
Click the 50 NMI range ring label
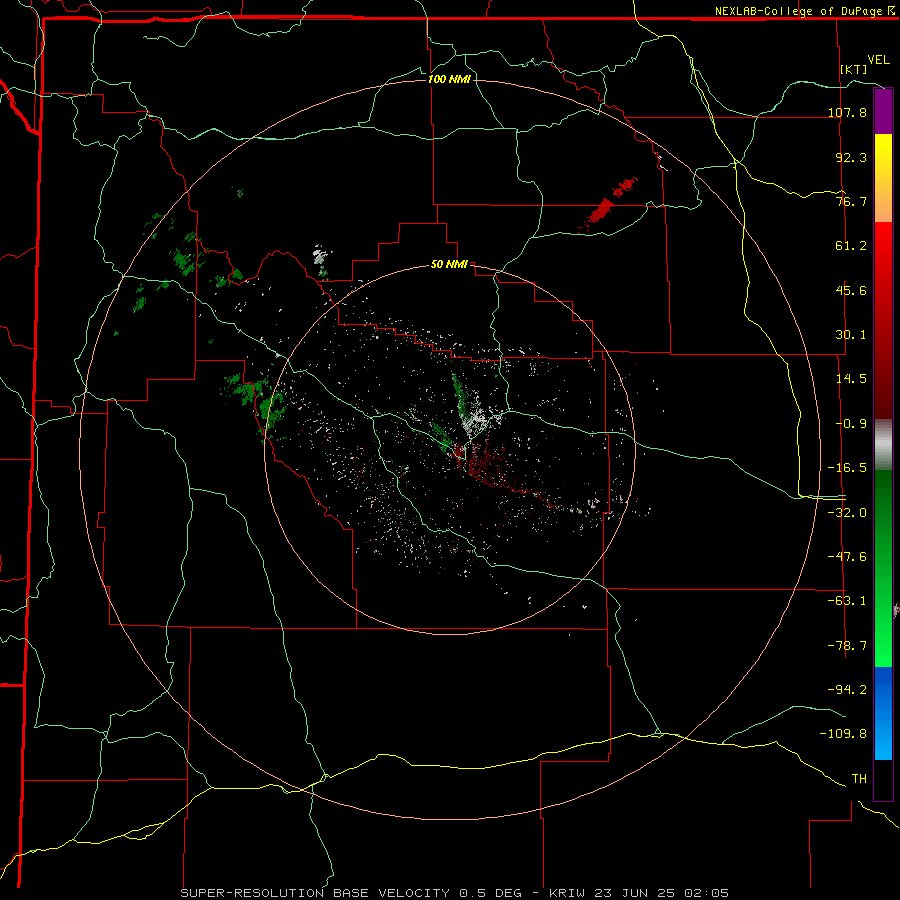tap(449, 264)
